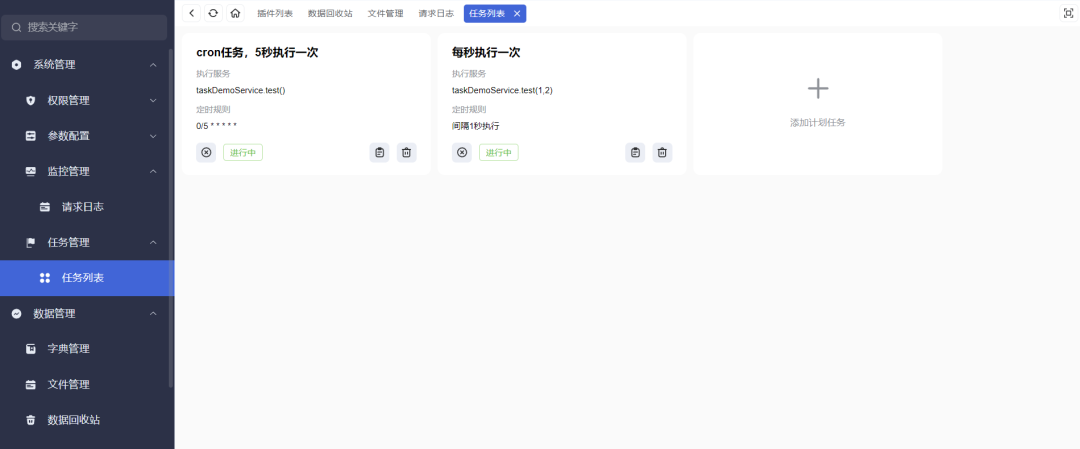Click the 监控管理 monitor icon
The image size is (1080, 449).
coord(30,171)
